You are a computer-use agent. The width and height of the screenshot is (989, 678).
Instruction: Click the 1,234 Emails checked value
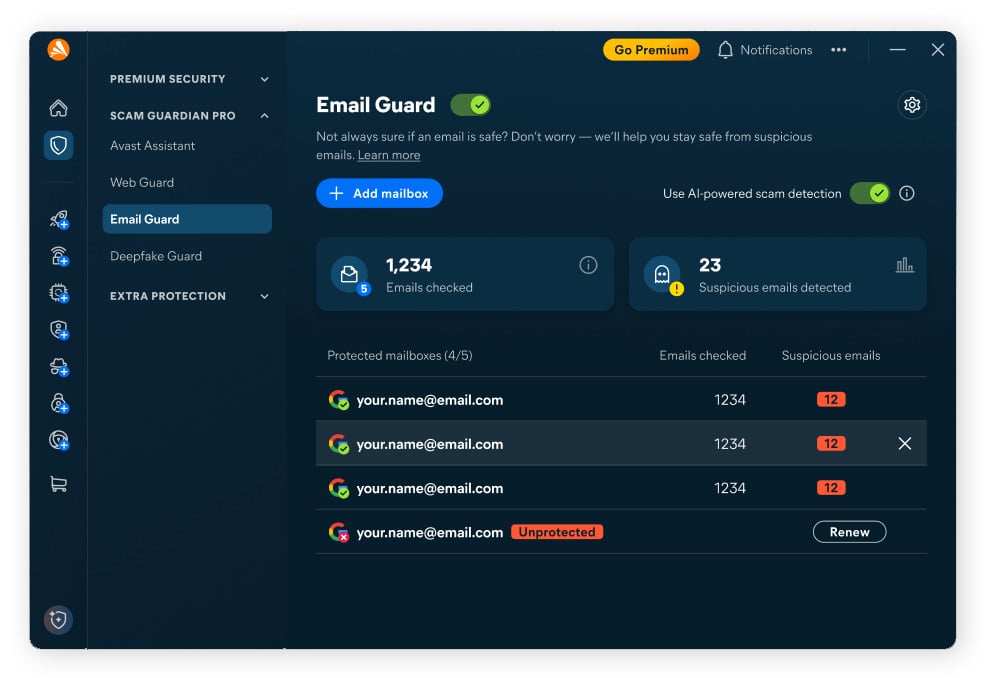(409, 265)
